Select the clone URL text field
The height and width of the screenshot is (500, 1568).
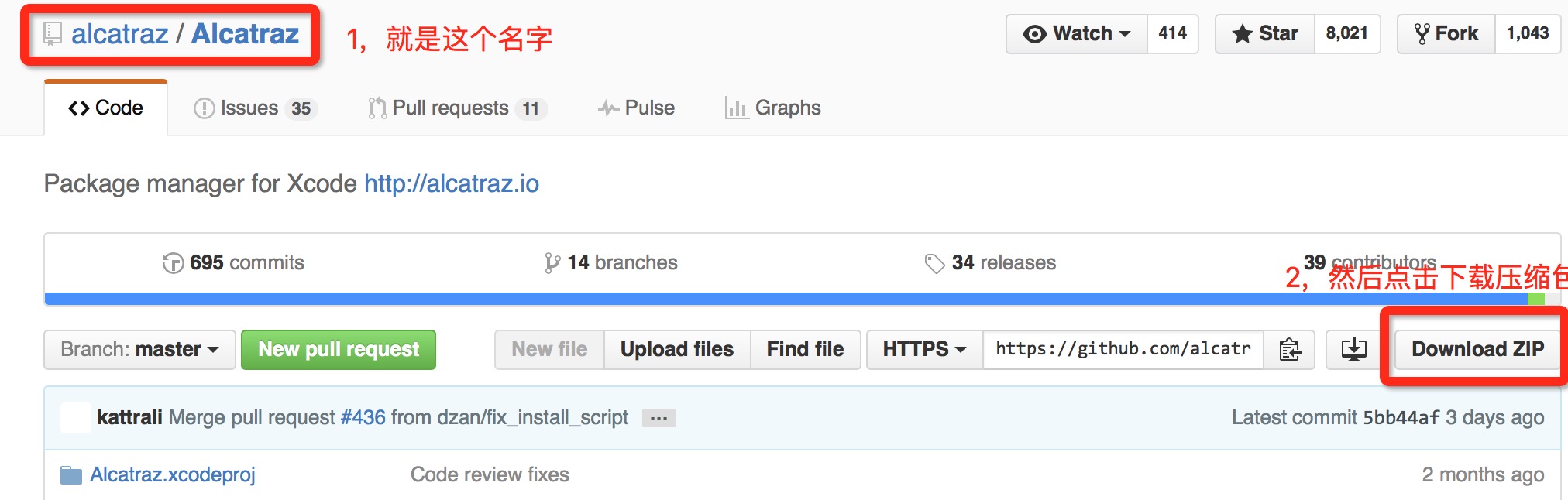pyautogui.click(x=1123, y=350)
